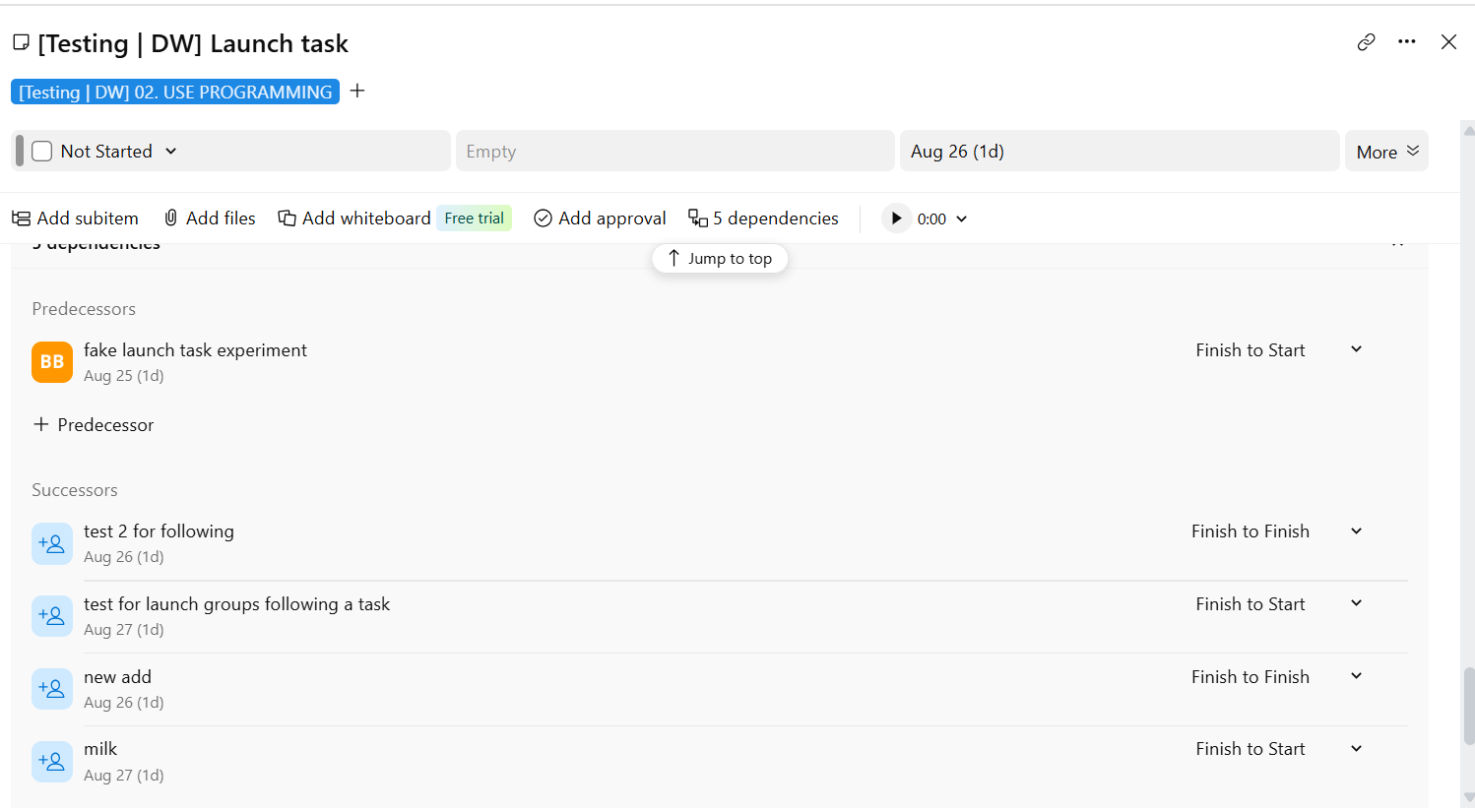This screenshot has height=812, width=1475.
Task: Open fake launch task experiment
Action: click(x=195, y=350)
